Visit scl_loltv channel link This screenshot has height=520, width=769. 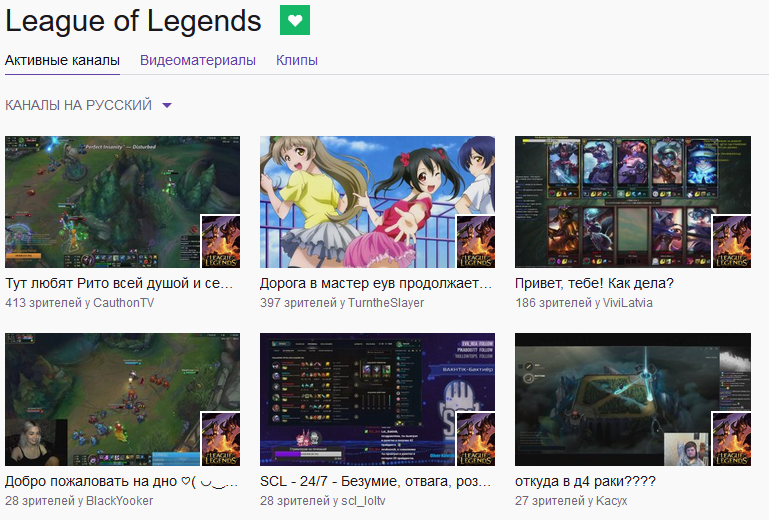(x=363, y=501)
